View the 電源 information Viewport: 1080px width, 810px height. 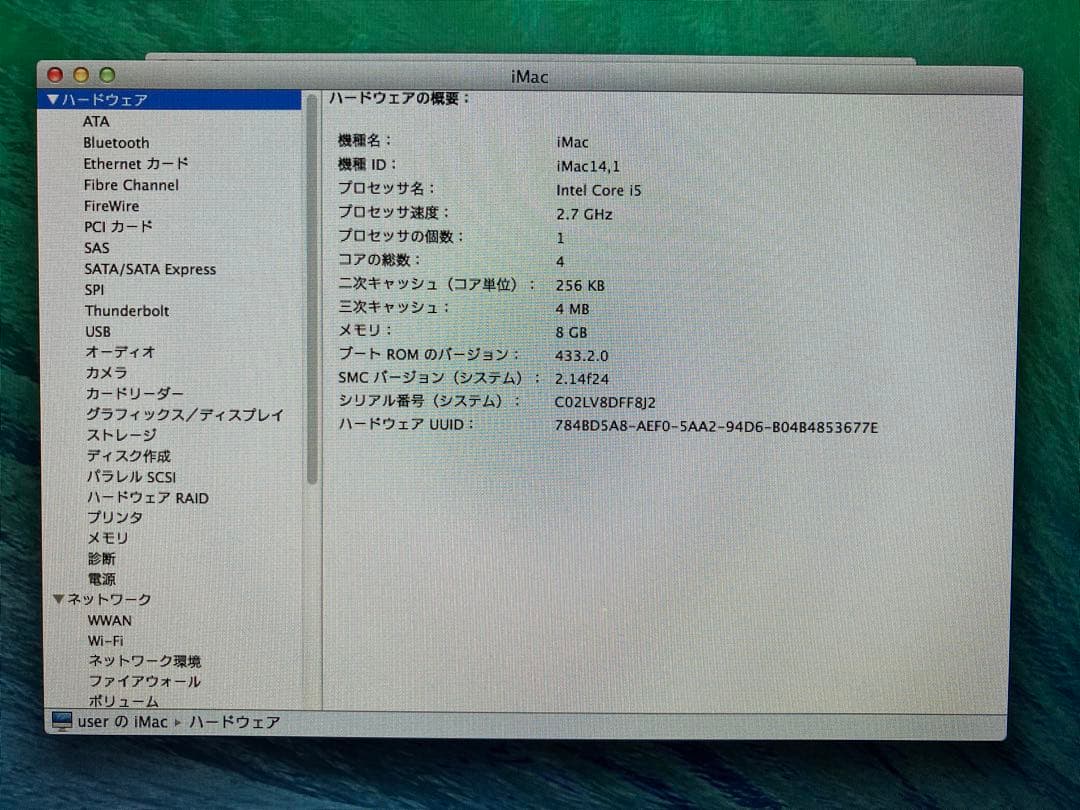click(x=101, y=579)
